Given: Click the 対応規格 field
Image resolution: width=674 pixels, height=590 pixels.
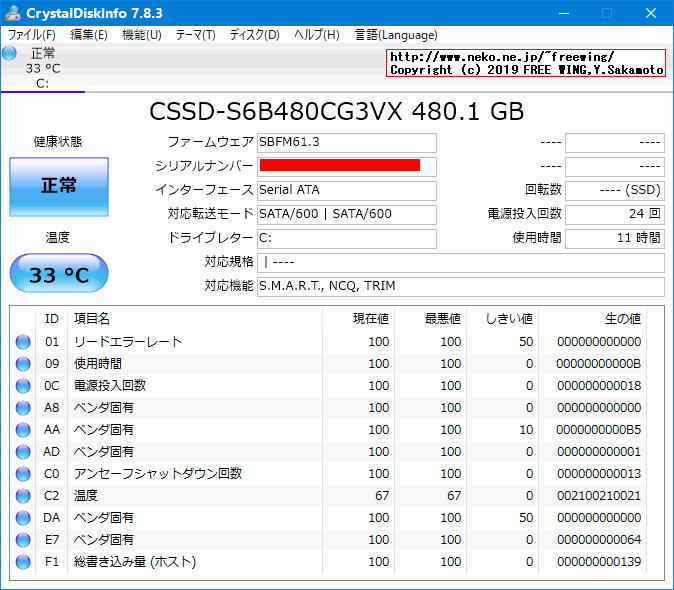Looking at the screenshot, I should point(461,263).
